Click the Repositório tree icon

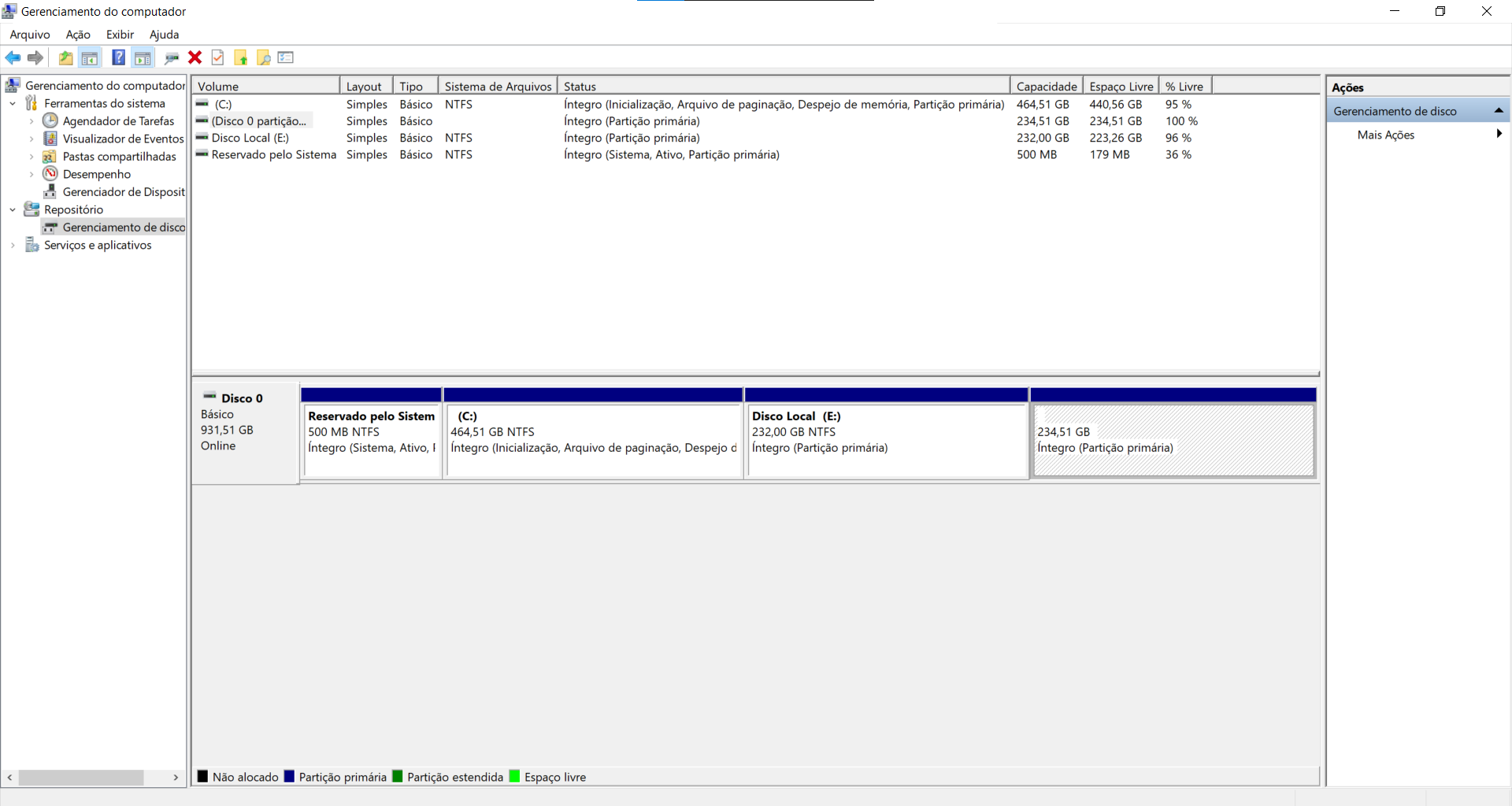click(x=31, y=209)
